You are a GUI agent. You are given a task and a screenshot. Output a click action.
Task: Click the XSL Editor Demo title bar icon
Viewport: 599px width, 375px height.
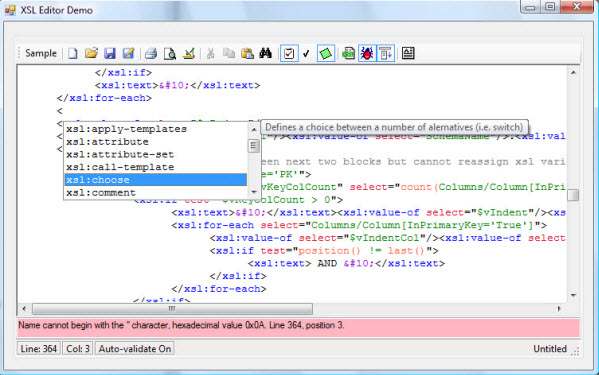[10, 10]
